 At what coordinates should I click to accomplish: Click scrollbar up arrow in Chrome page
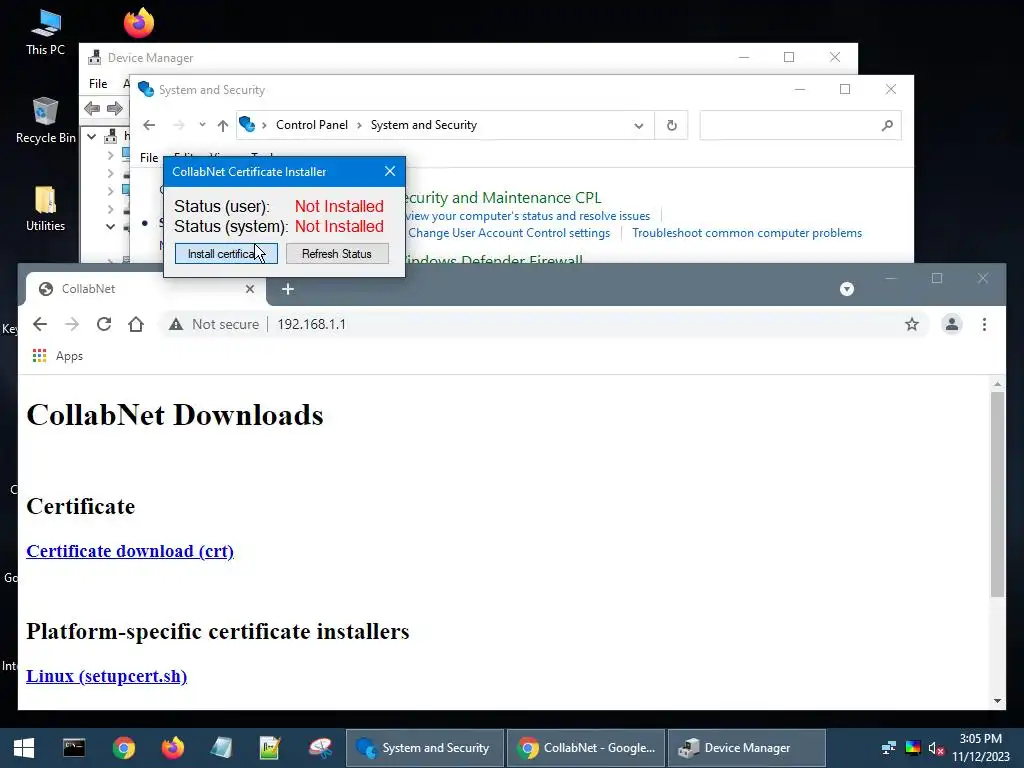tap(997, 384)
